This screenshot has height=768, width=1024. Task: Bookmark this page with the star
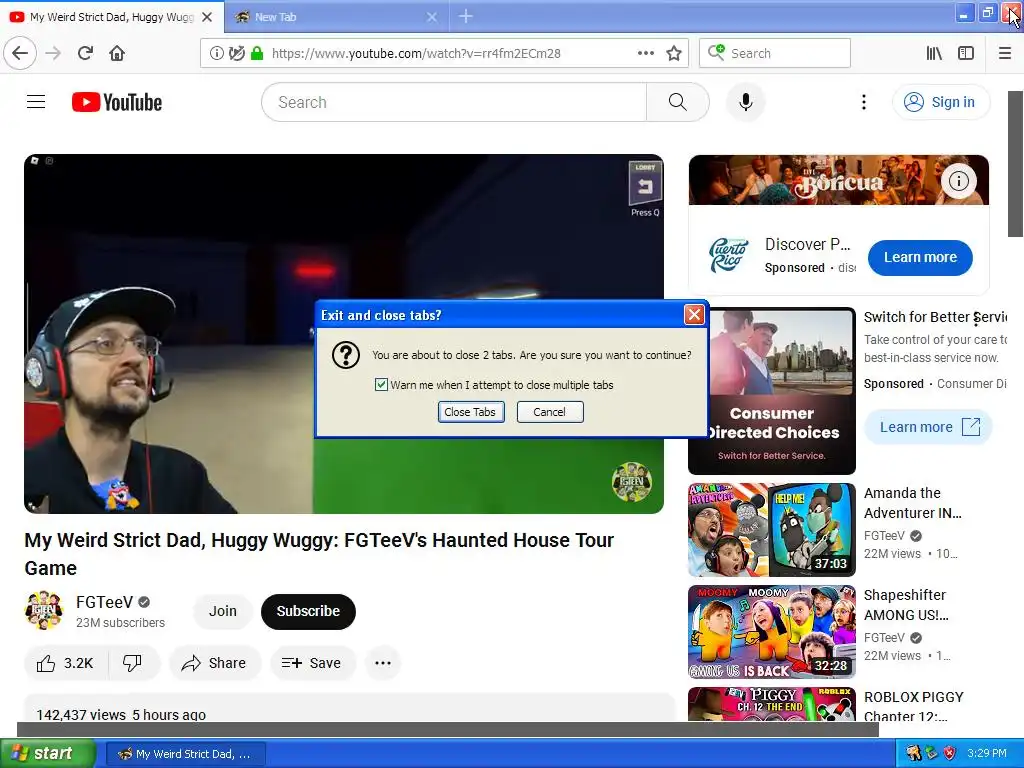coord(674,53)
